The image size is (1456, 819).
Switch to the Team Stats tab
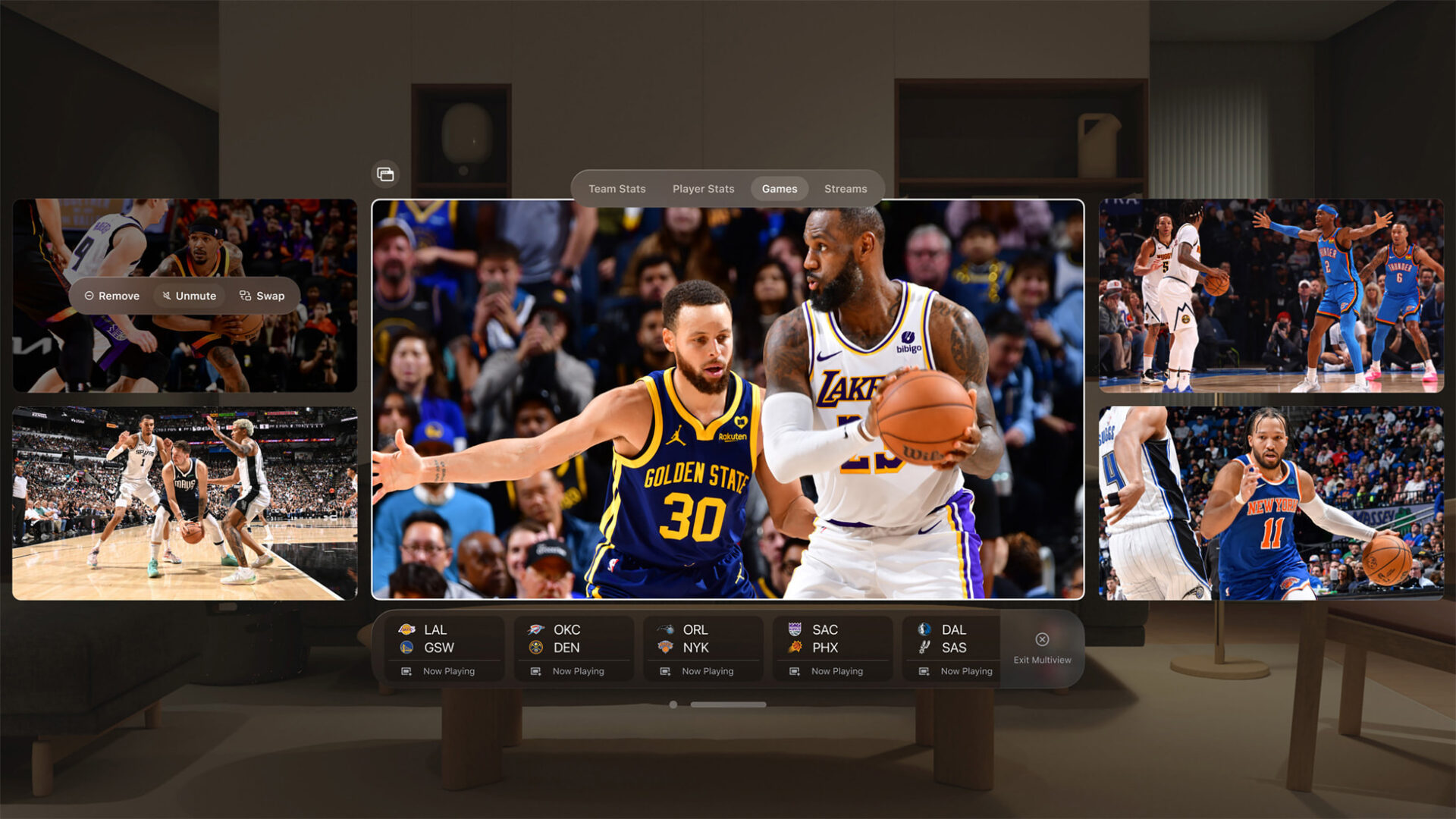point(617,188)
